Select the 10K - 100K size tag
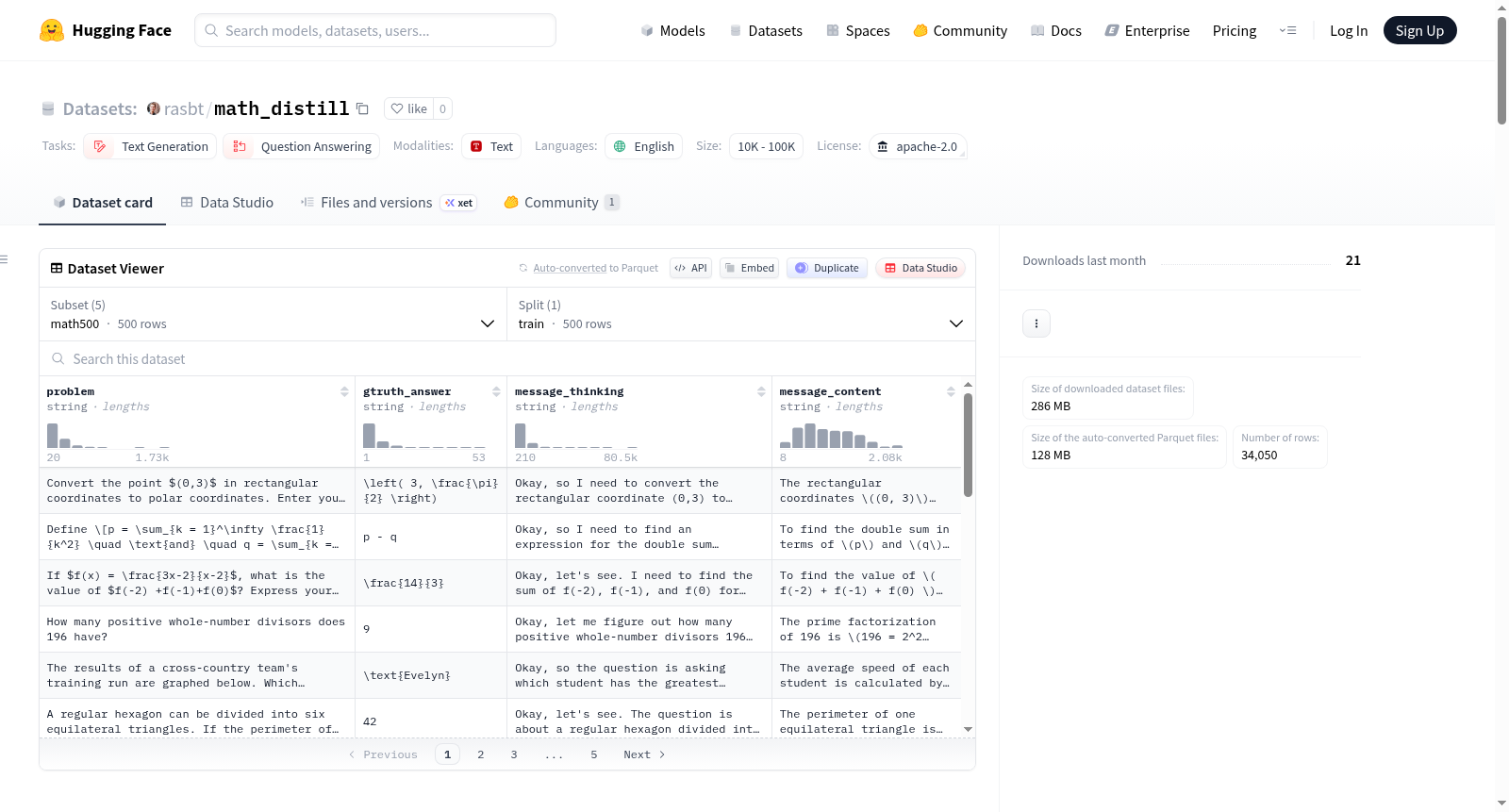Viewport: 1509px width, 812px height. [x=766, y=146]
